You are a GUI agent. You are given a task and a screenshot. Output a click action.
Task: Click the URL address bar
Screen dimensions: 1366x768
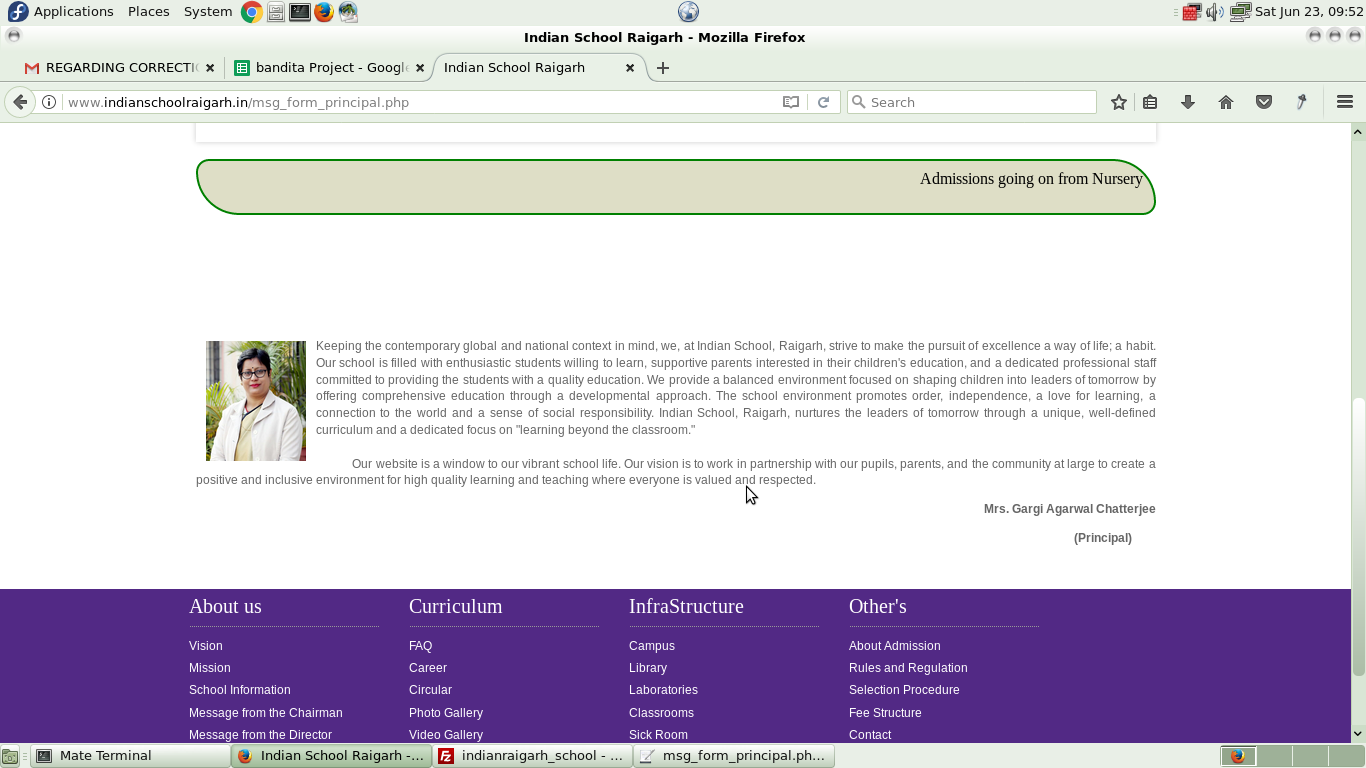tap(420, 102)
